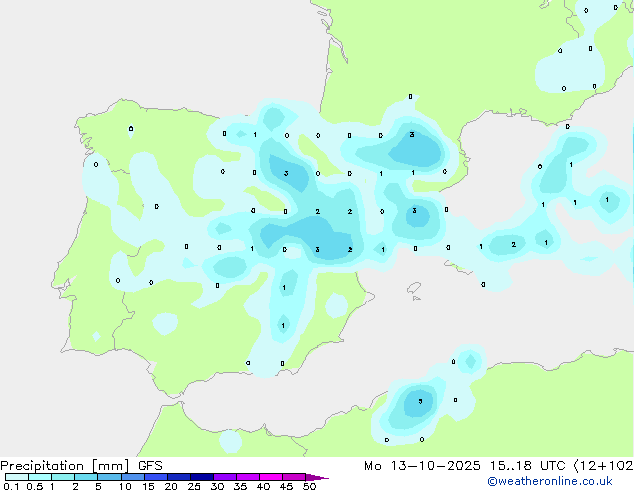The width and height of the screenshot is (634, 490).
Task: Click the legend swatch between 1 and 2
Action: pyautogui.click(x=63, y=477)
